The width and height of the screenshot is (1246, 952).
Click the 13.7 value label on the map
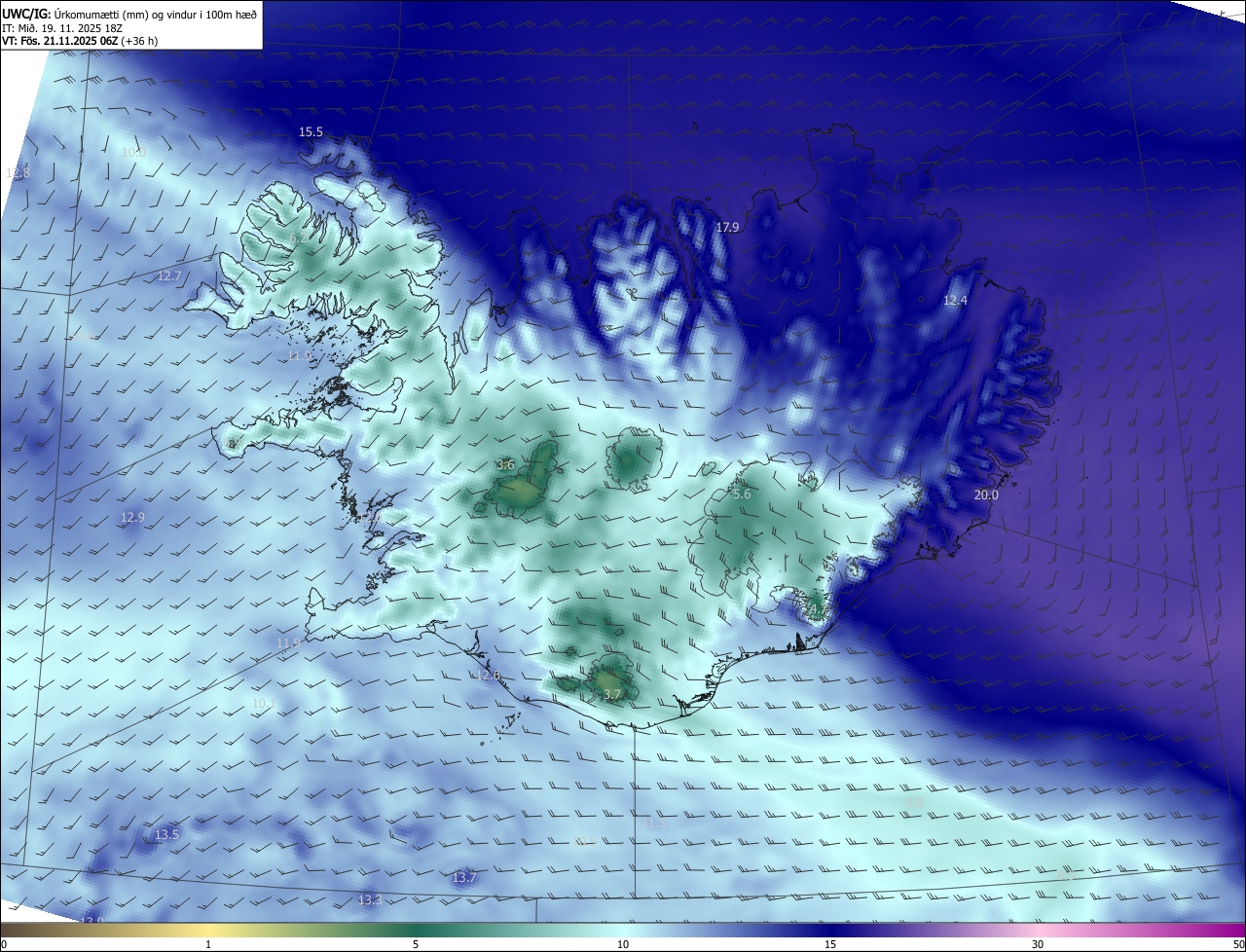(464, 878)
